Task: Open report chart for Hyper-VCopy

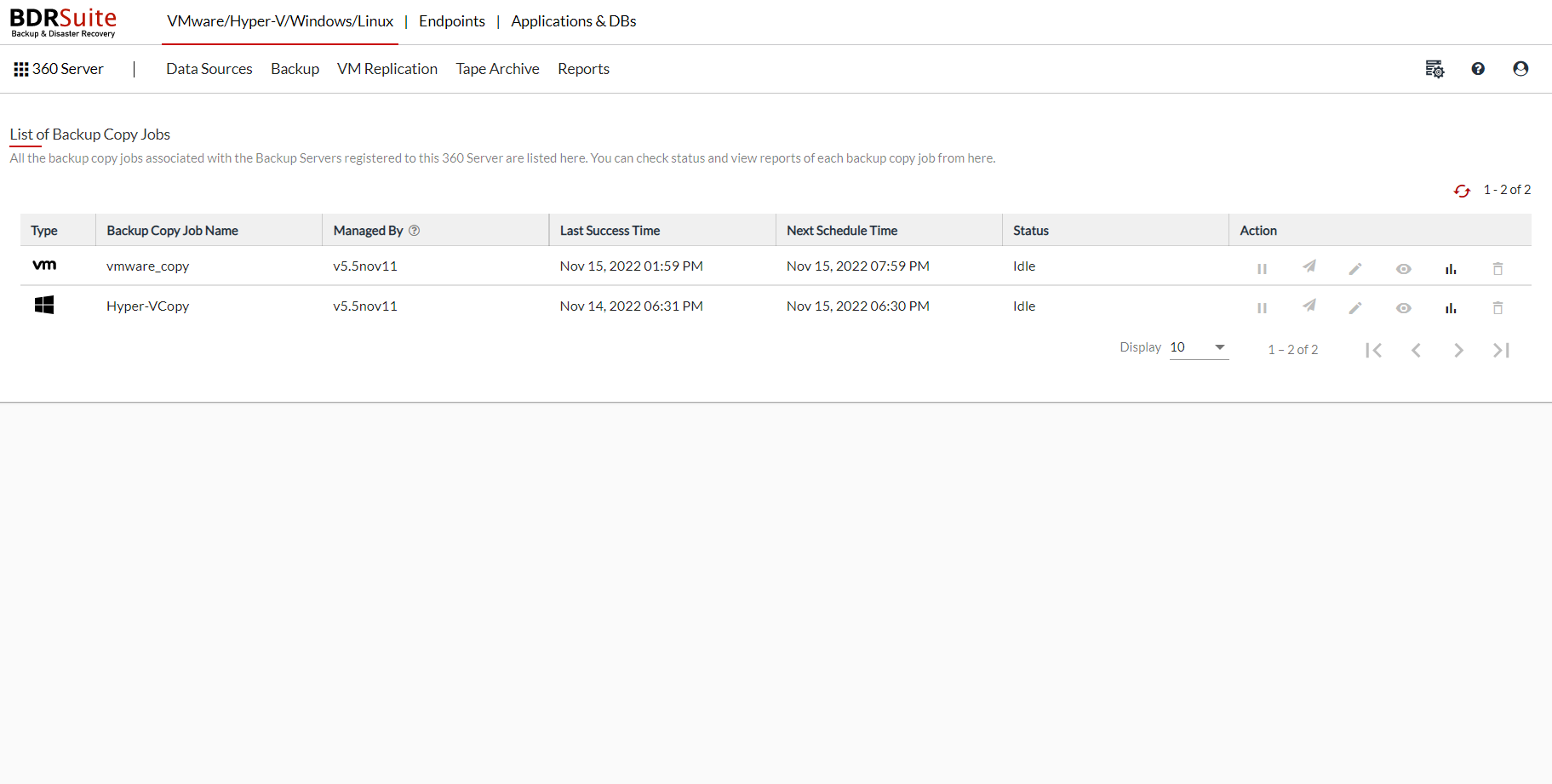Action: (1451, 308)
